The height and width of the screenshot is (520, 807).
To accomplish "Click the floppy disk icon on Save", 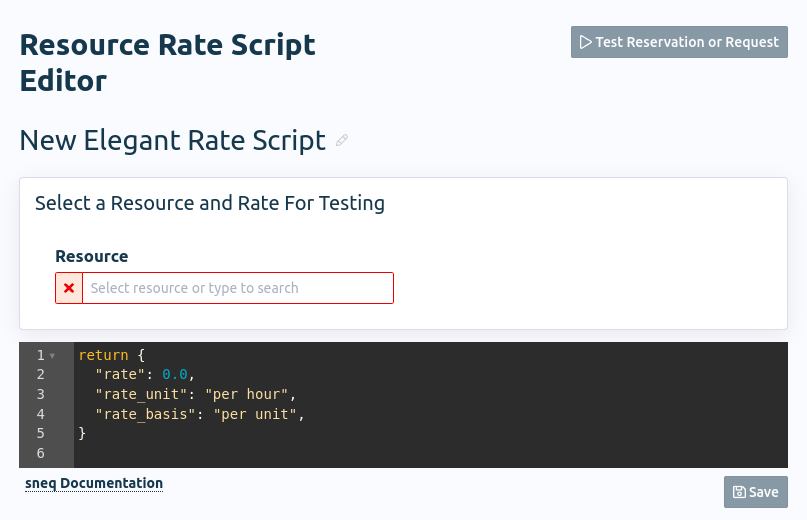I will pyautogui.click(x=739, y=492).
